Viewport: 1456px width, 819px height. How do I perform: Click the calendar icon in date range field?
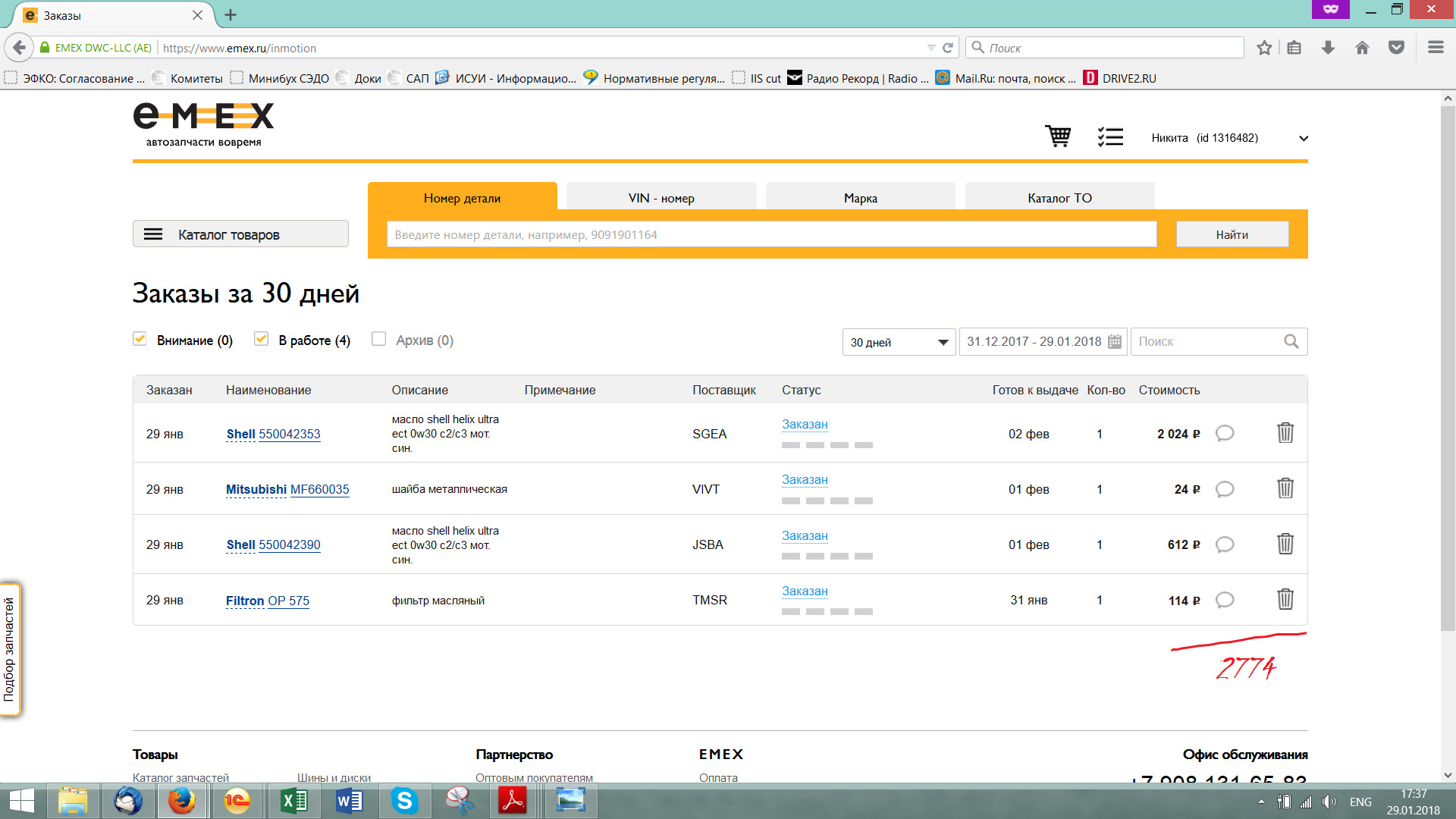point(1114,342)
